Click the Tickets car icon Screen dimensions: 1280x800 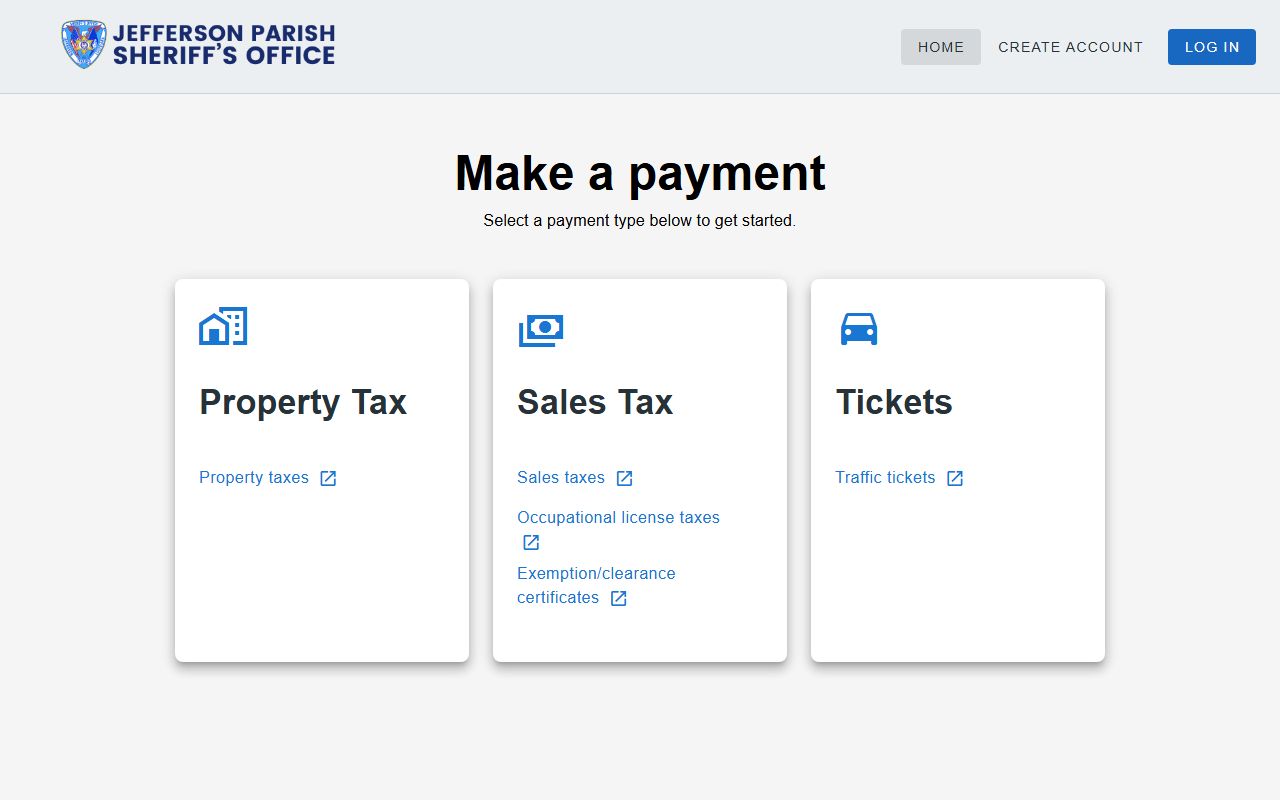pyautogui.click(x=859, y=329)
